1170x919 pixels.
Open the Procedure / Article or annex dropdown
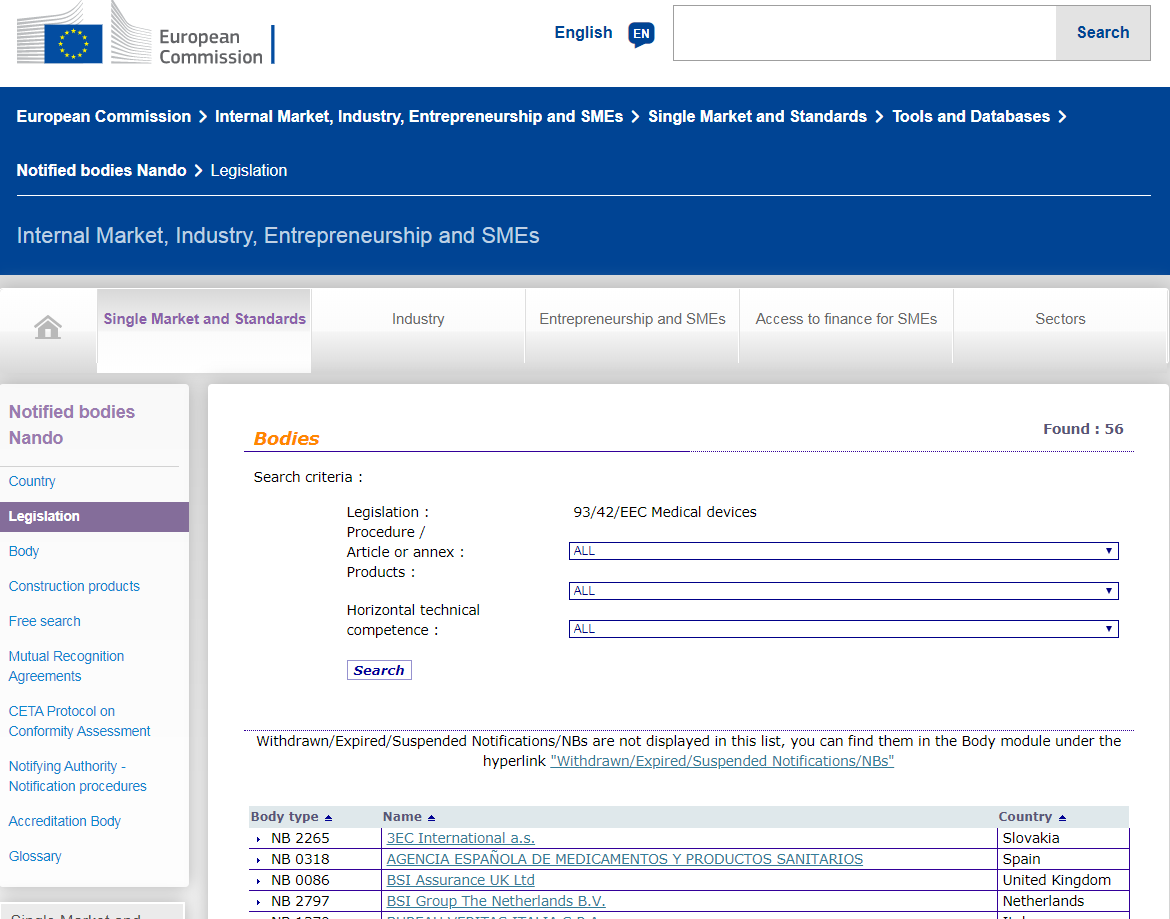(843, 551)
